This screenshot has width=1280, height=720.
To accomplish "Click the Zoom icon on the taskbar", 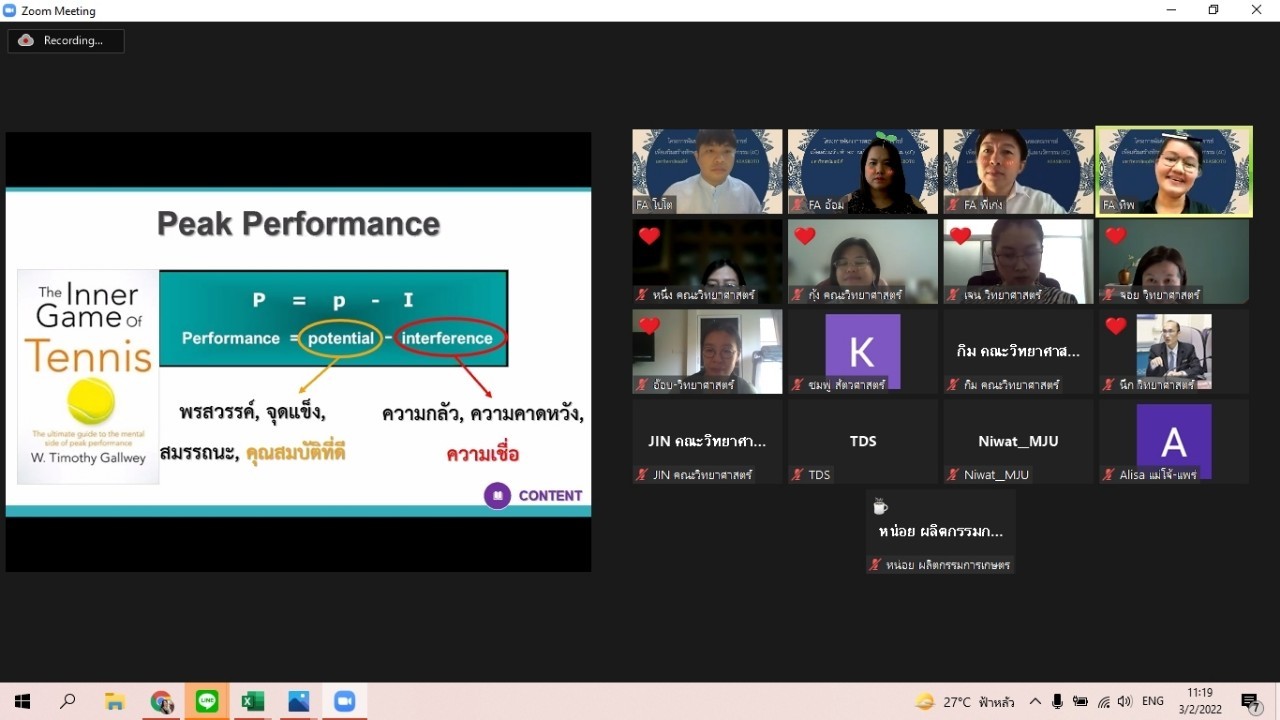I will pos(345,701).
